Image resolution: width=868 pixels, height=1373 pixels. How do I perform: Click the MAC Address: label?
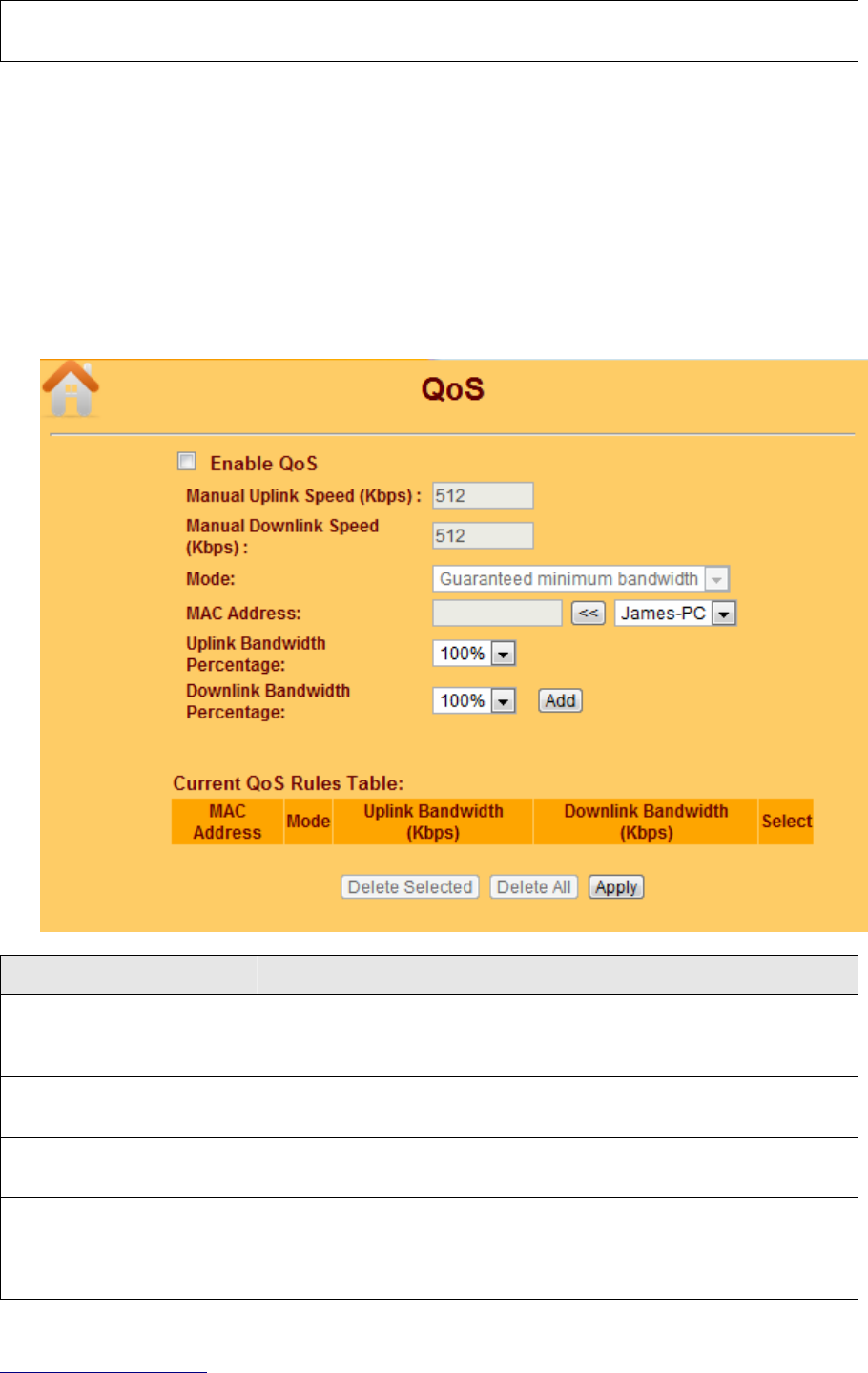(243, 613)
